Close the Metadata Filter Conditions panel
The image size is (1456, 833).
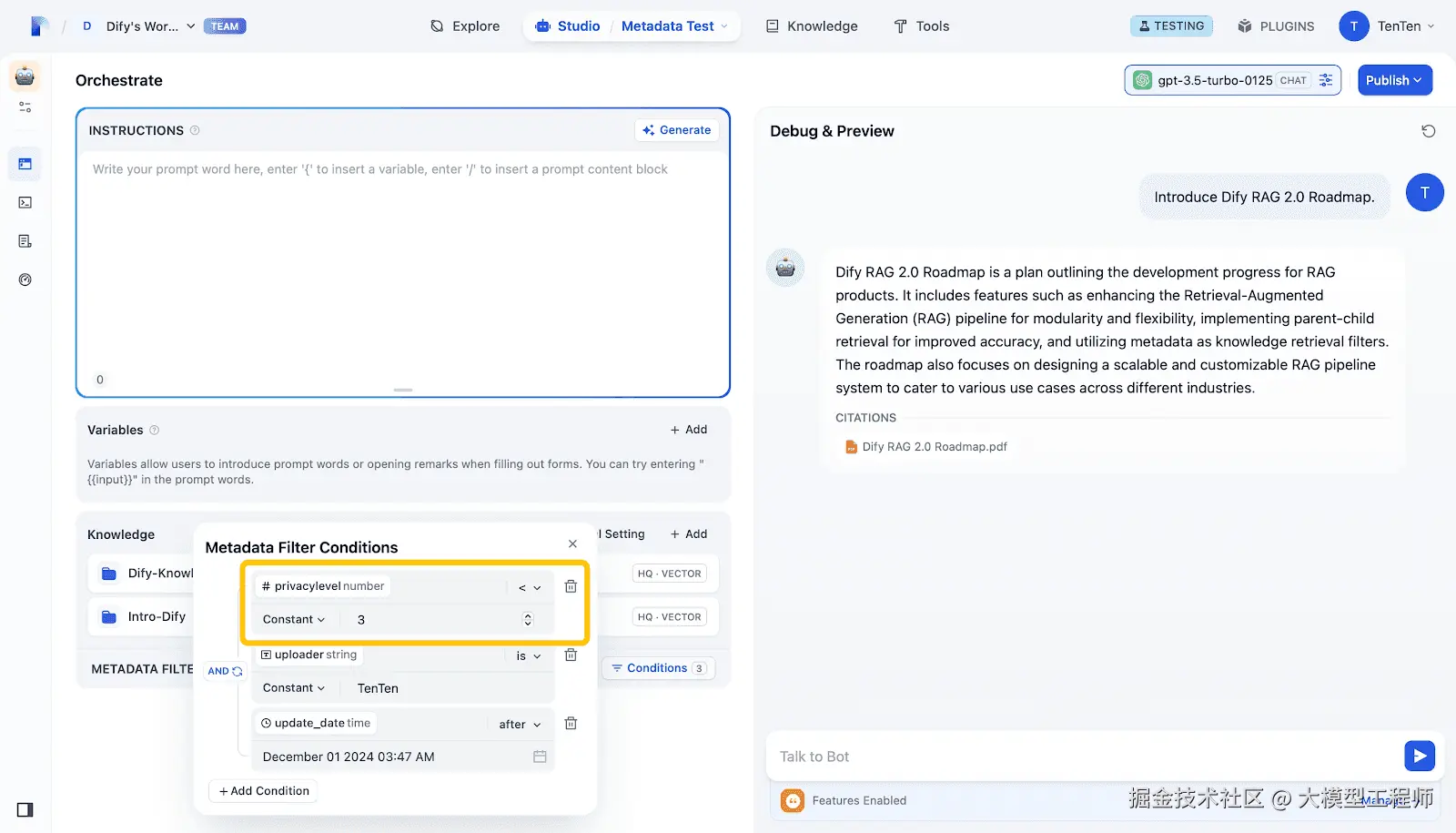tap(572, 544)
